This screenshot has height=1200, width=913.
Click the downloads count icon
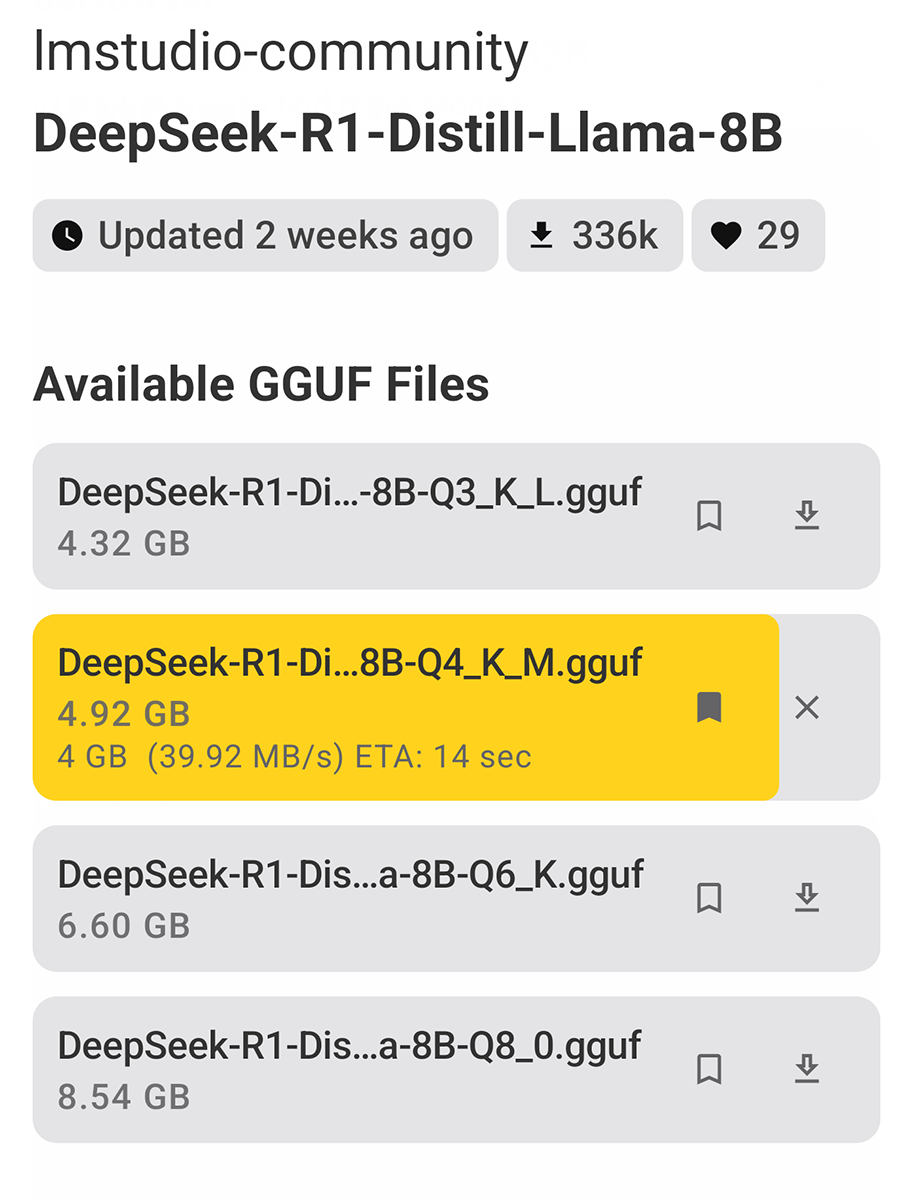[541, 236]
